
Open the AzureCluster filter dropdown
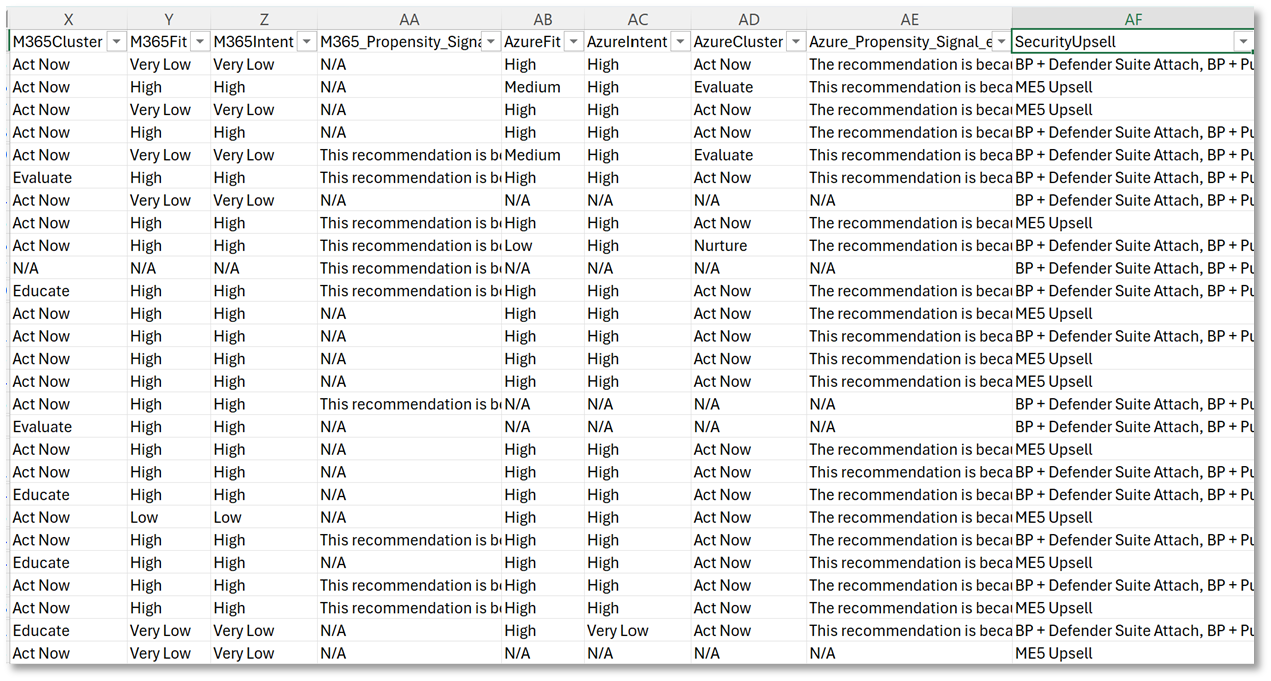[x=795, y=42]
